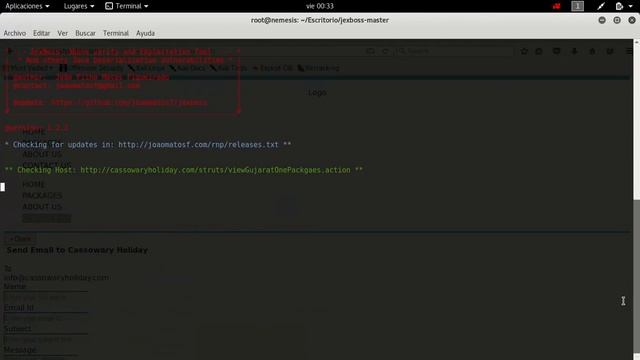This screenshot has width=640, height=360.
Task: Click the cassowaryholiday.com Checking Host URL
Action: (x=215, y=170)
